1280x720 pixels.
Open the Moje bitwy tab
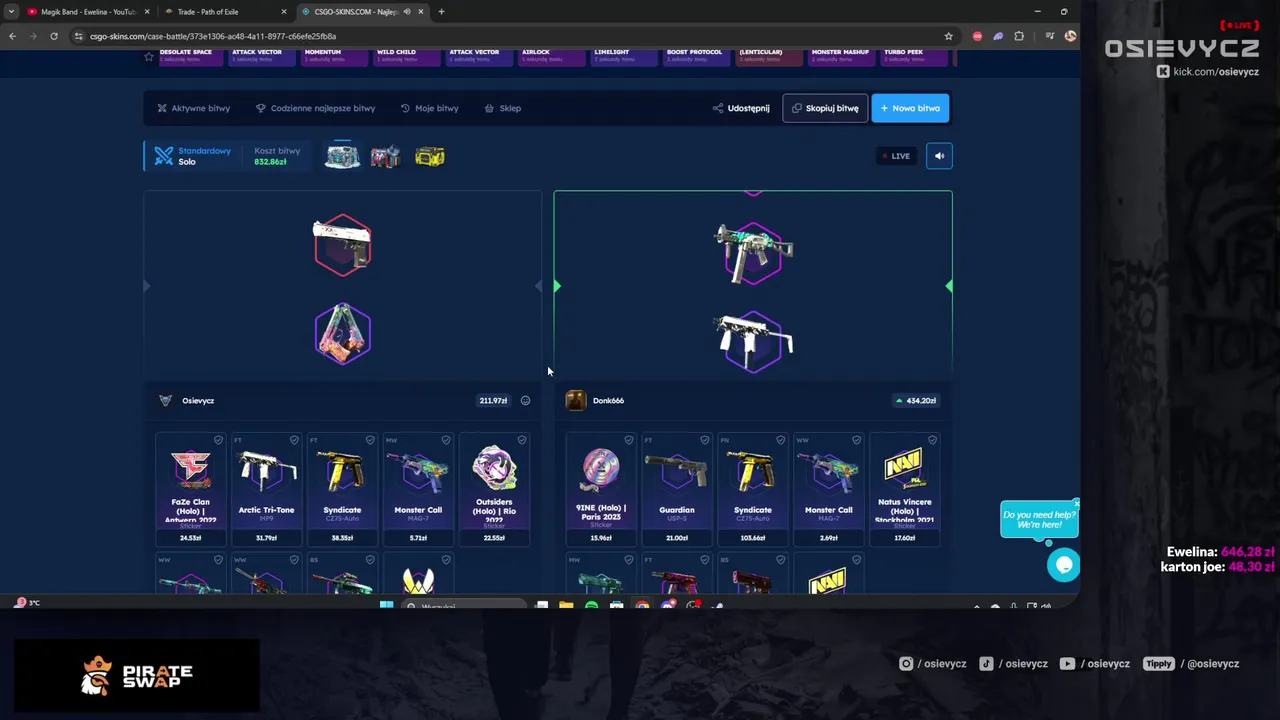coord(429,108)
